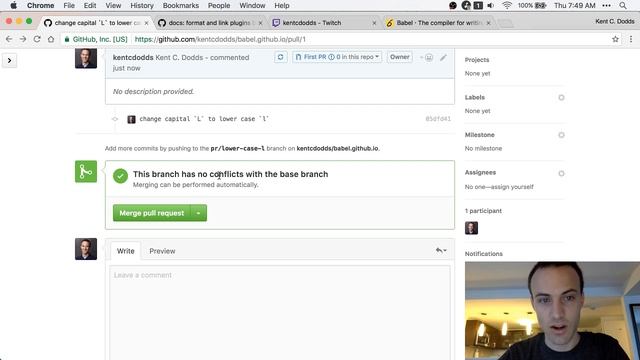Switch to the Babel compiler tab

pos(439,23)
